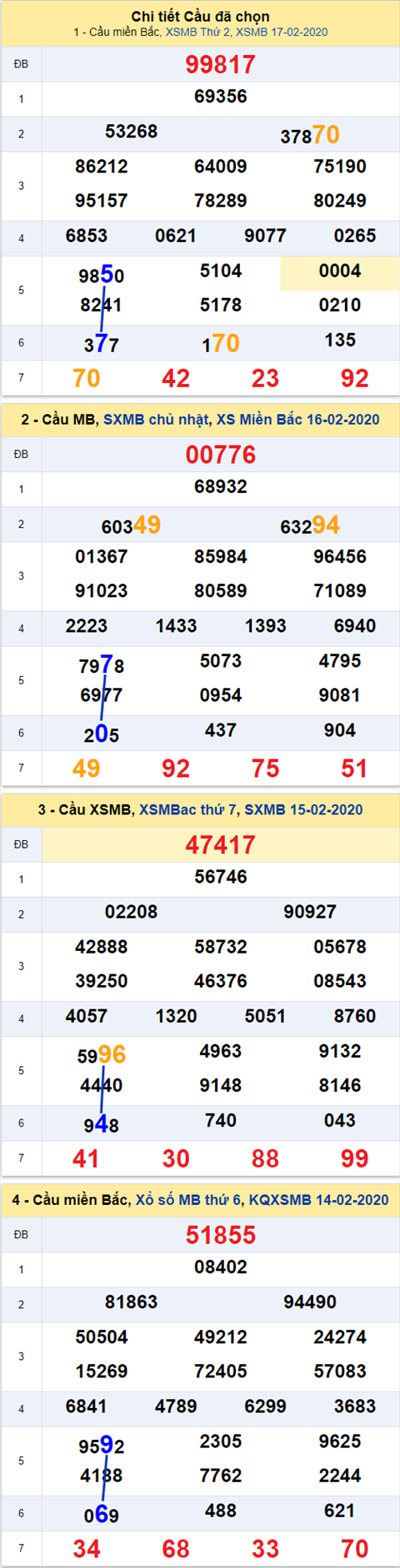Viewport: 400px width, 1568px height.
Task: Open XSMBac thứ 7 link
Action: point(188,809)
